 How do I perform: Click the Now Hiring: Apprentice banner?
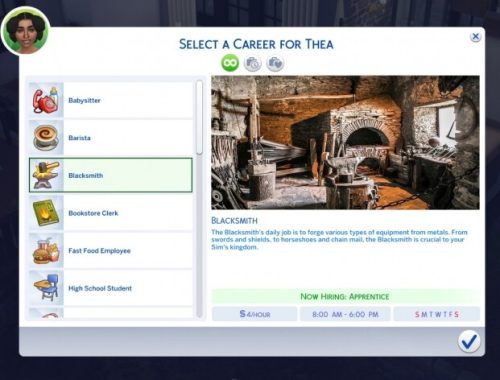345,296
